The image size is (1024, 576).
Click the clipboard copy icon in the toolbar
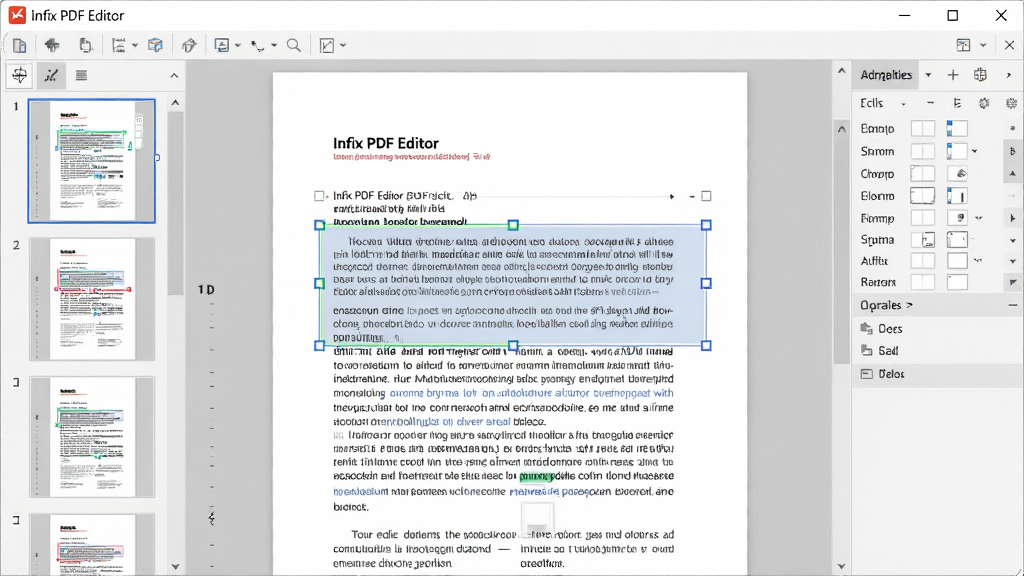(86, 45)
